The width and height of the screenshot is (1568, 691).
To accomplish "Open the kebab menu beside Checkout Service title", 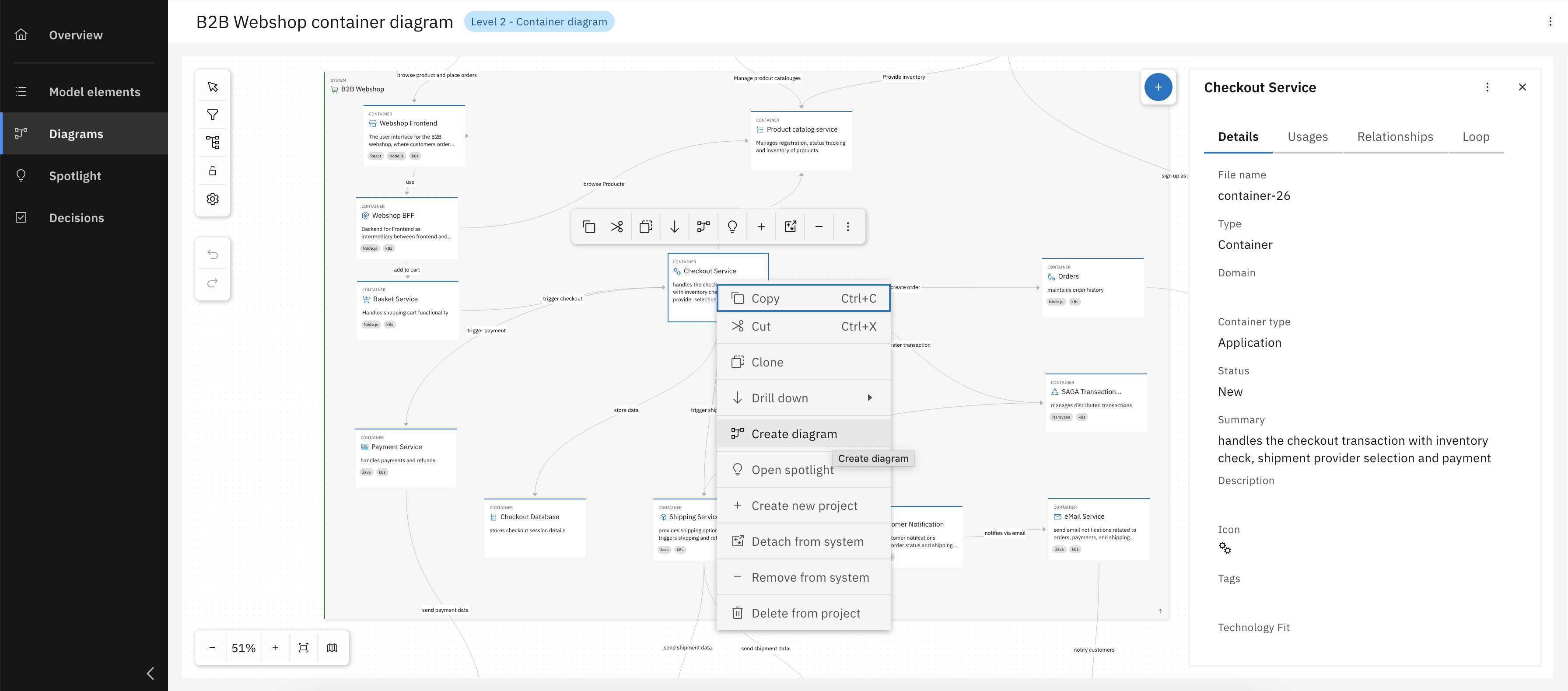I will [x=1487, y=87].
